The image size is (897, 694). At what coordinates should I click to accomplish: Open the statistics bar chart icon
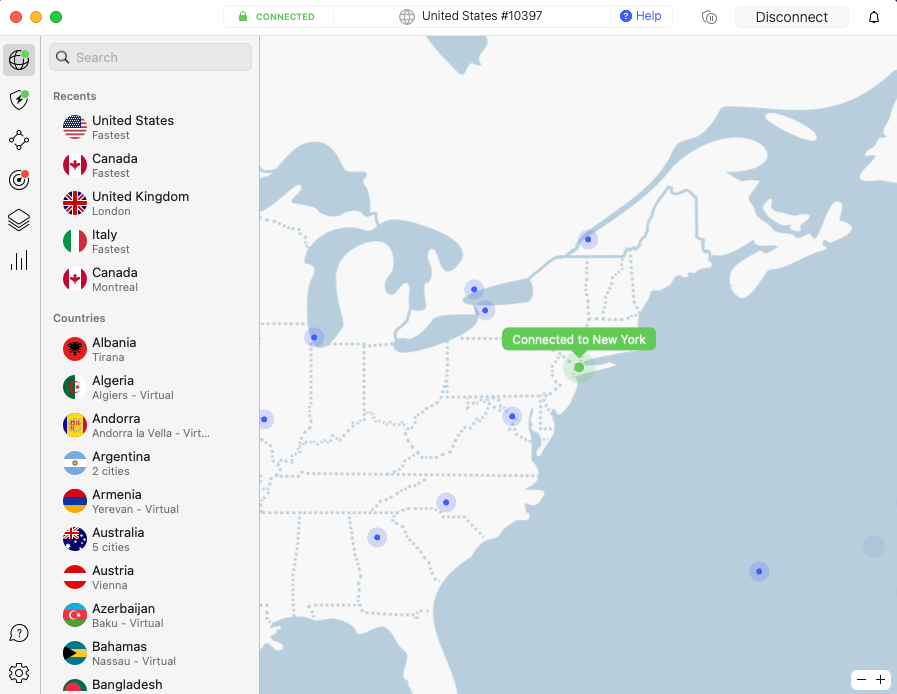[19, 260]
